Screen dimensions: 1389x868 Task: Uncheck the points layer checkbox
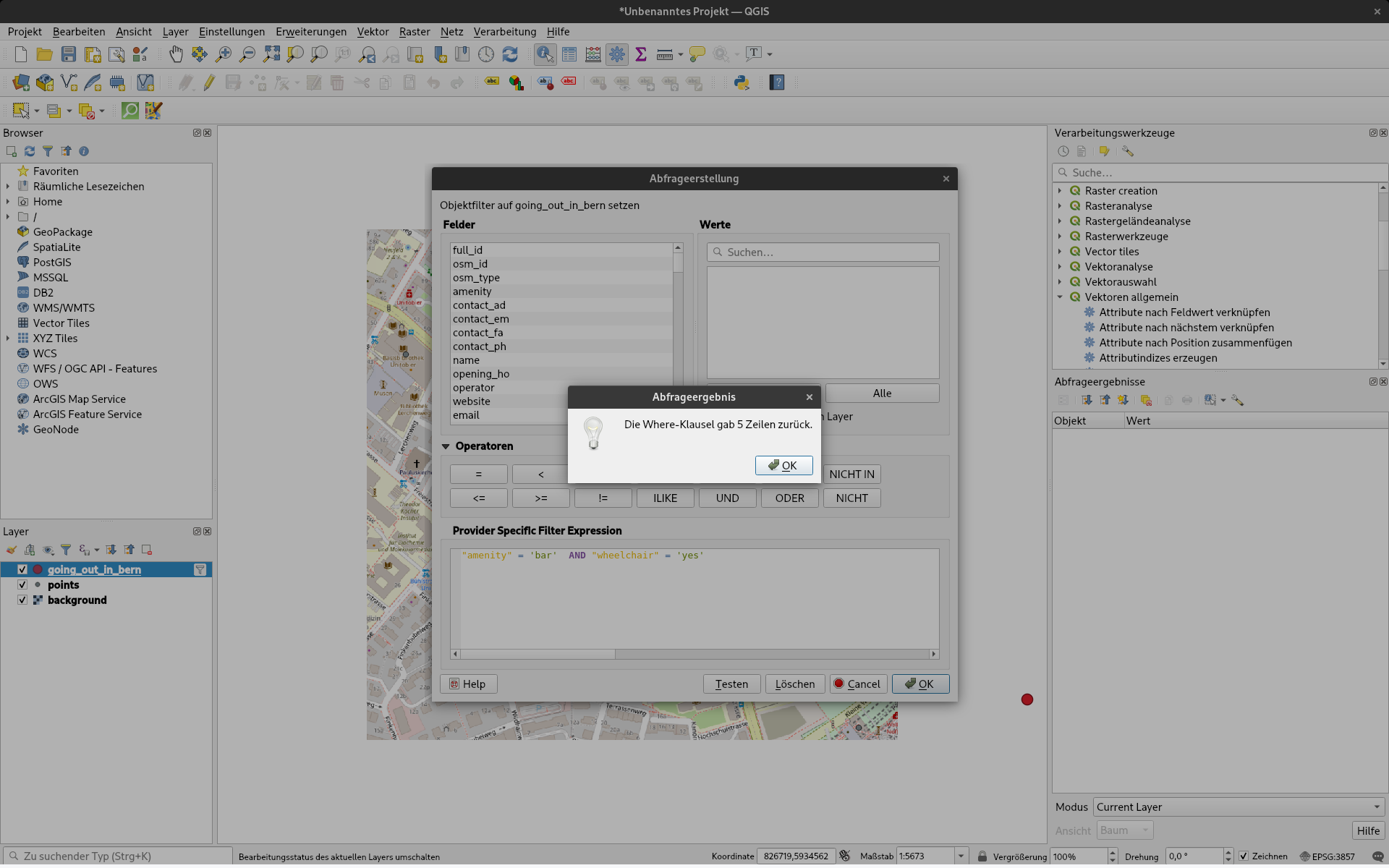(22, 585)
